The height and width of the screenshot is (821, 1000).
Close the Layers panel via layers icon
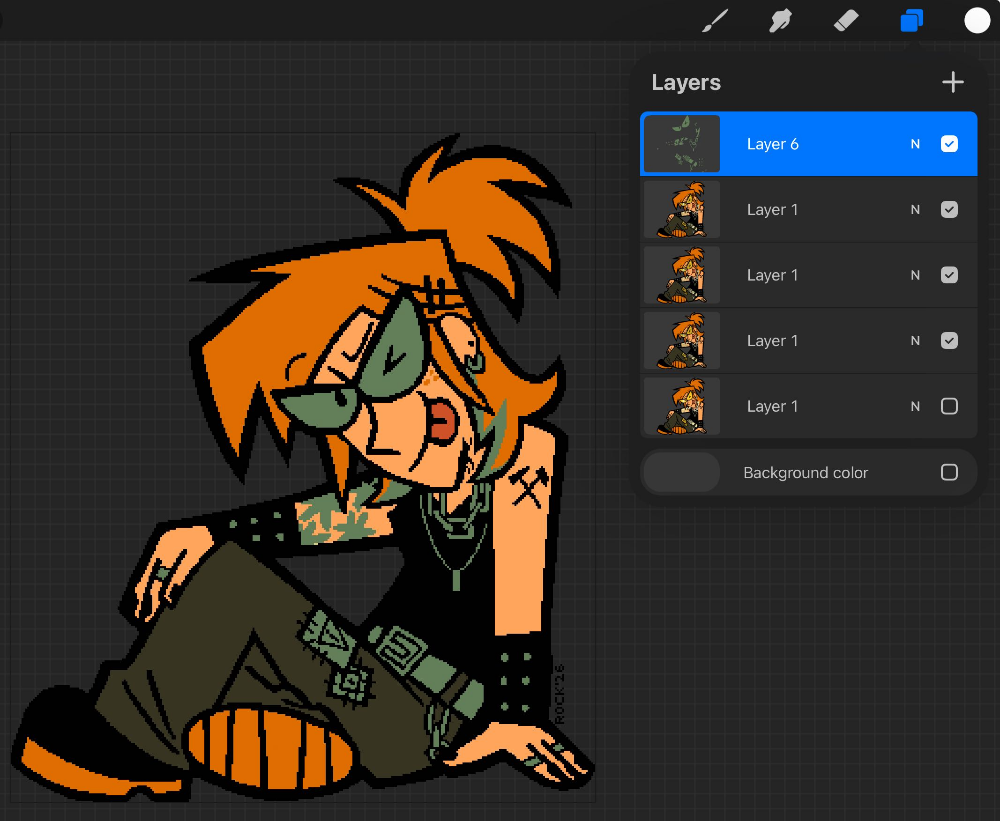(x=912, y=21)
